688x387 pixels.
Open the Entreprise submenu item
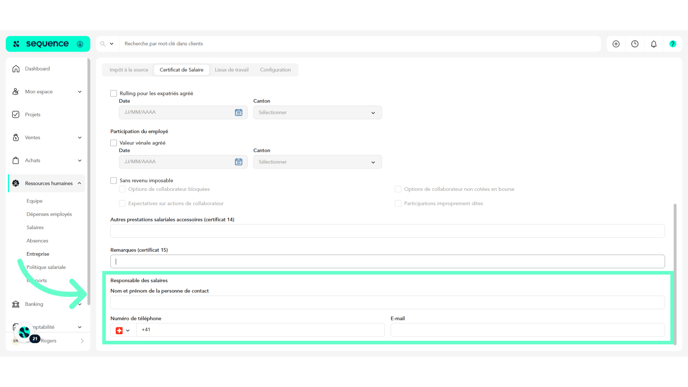pyautogui.click(x=38, y=254)
